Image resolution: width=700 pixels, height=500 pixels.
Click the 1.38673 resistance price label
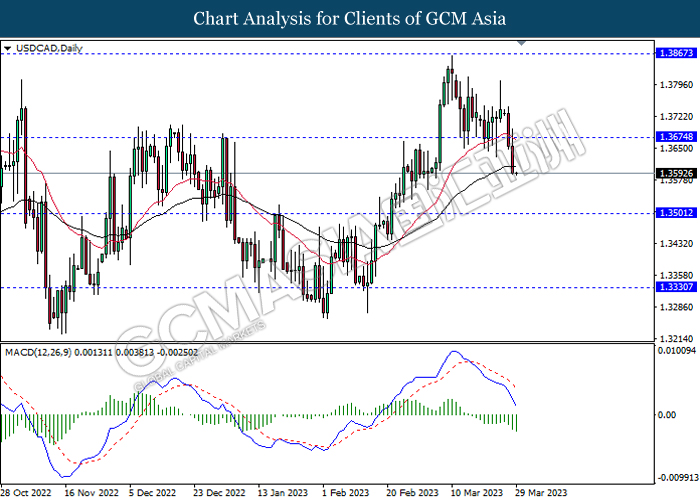[x=676, y=53]
